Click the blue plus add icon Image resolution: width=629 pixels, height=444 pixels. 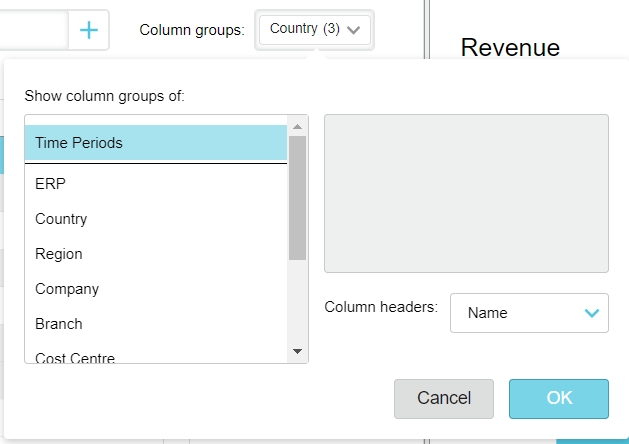[89, 30]
